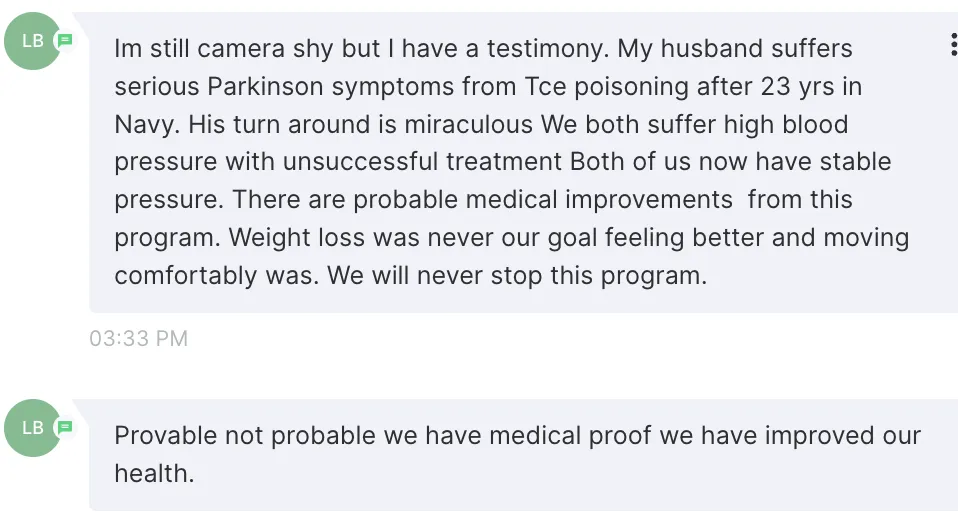Click green chat badge on top LB avatar
Viewport: 958px width, 526px height.
[x=65, y=40]
